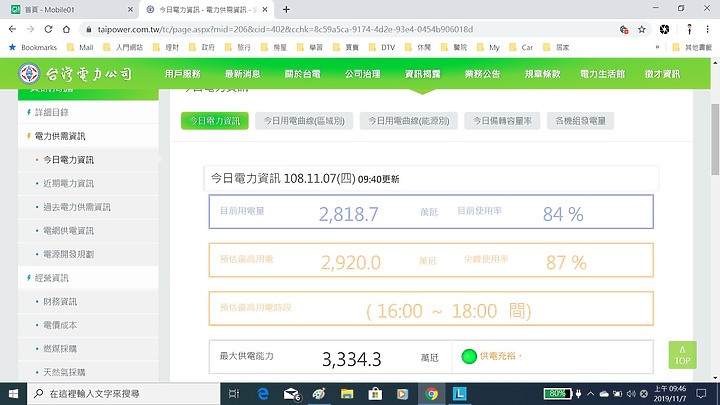
Task: Click the green 供電充裕 status light
Action: click(x=469, y=356)
